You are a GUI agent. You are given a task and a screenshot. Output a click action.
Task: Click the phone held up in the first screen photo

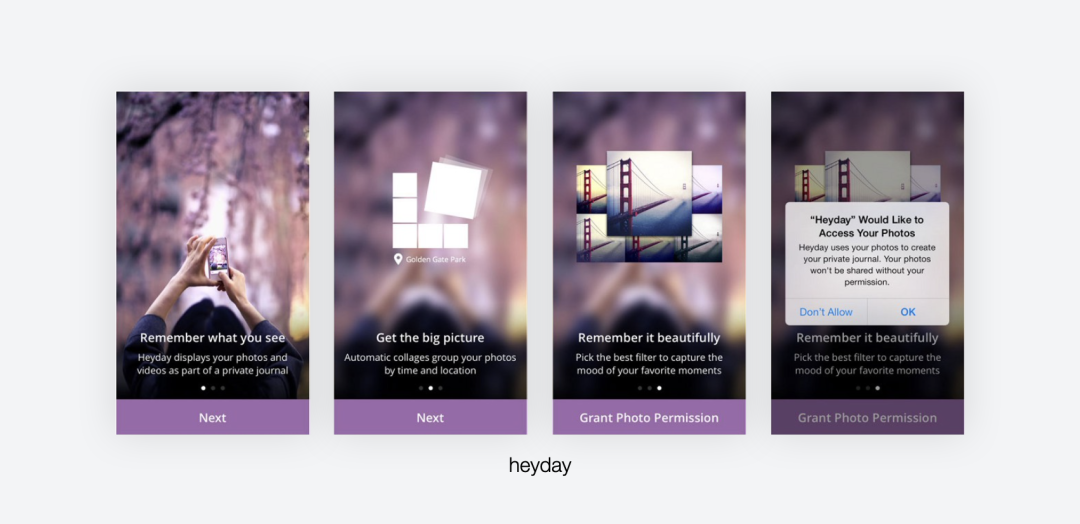[x=218, y=257]
